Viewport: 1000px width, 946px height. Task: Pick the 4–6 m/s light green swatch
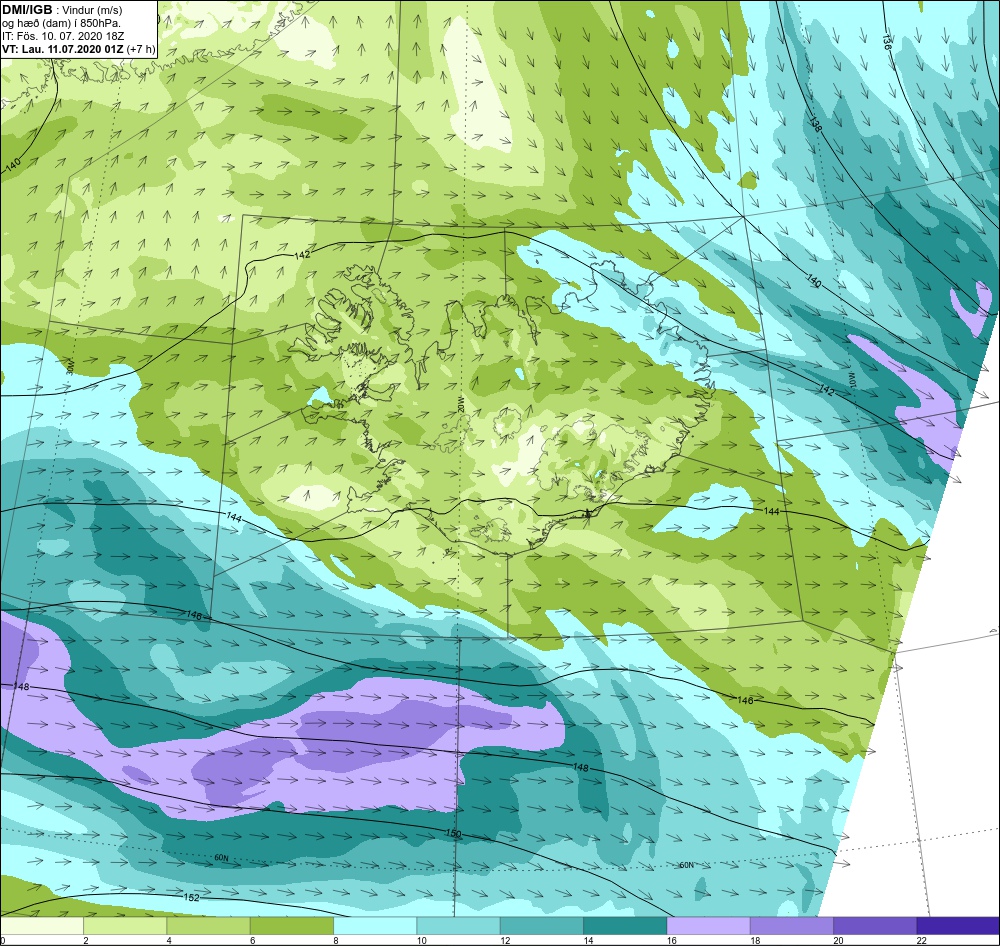point(209,925)
